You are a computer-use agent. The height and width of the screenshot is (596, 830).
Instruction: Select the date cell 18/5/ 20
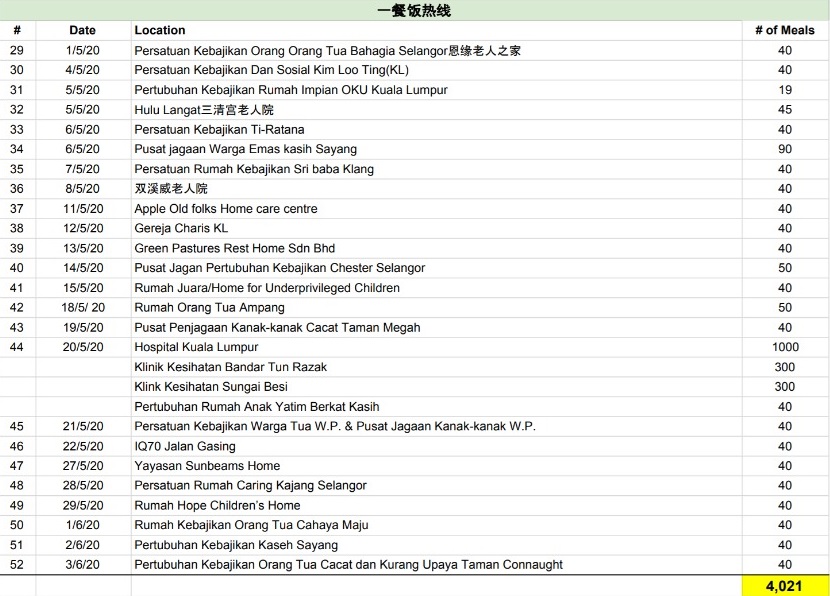click(x=83, y=308)
